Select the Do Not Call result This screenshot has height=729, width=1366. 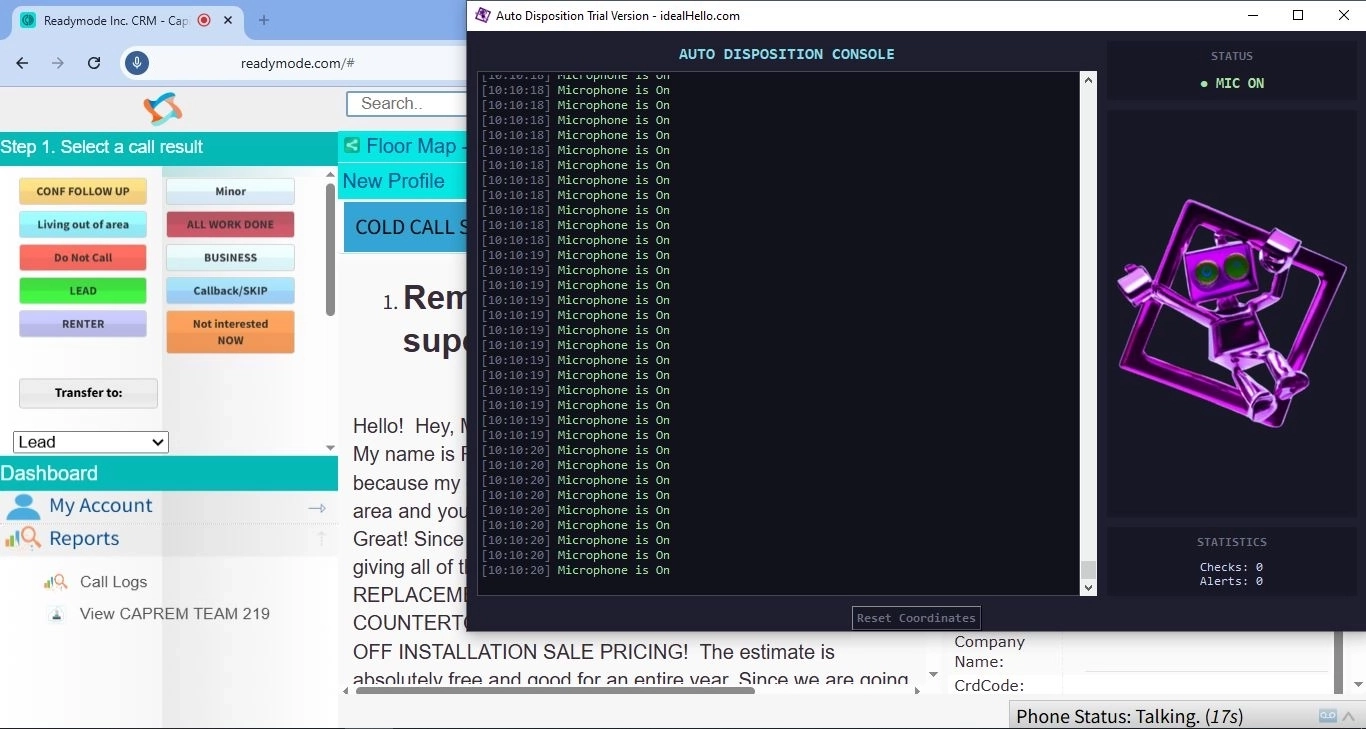[83, 258]
